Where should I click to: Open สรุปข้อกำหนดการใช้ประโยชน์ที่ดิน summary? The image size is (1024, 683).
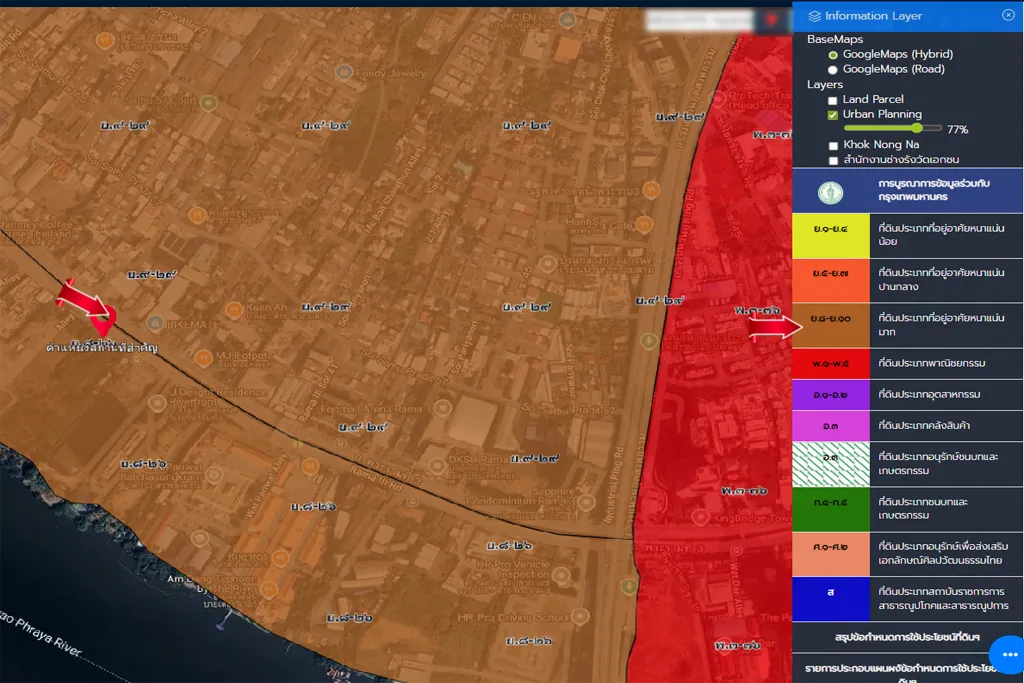[x=906, y=637]
